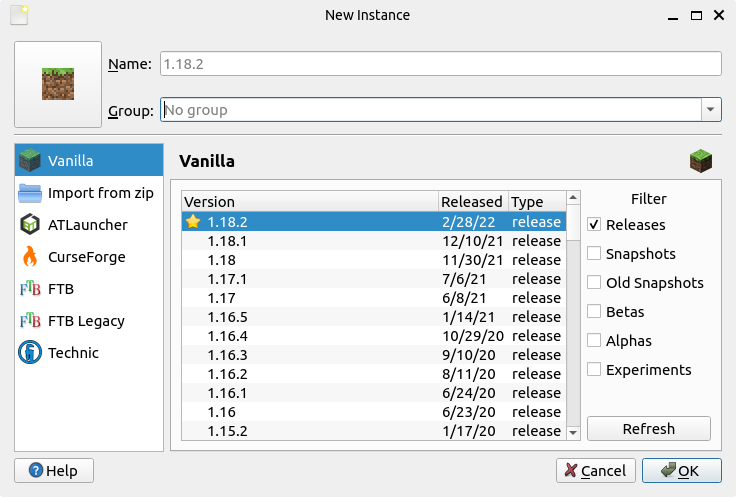Choose the Import from zip folder icon
The width and height of the screenshot is (736, 497).
pyautogui.click(x=31, y=193)
